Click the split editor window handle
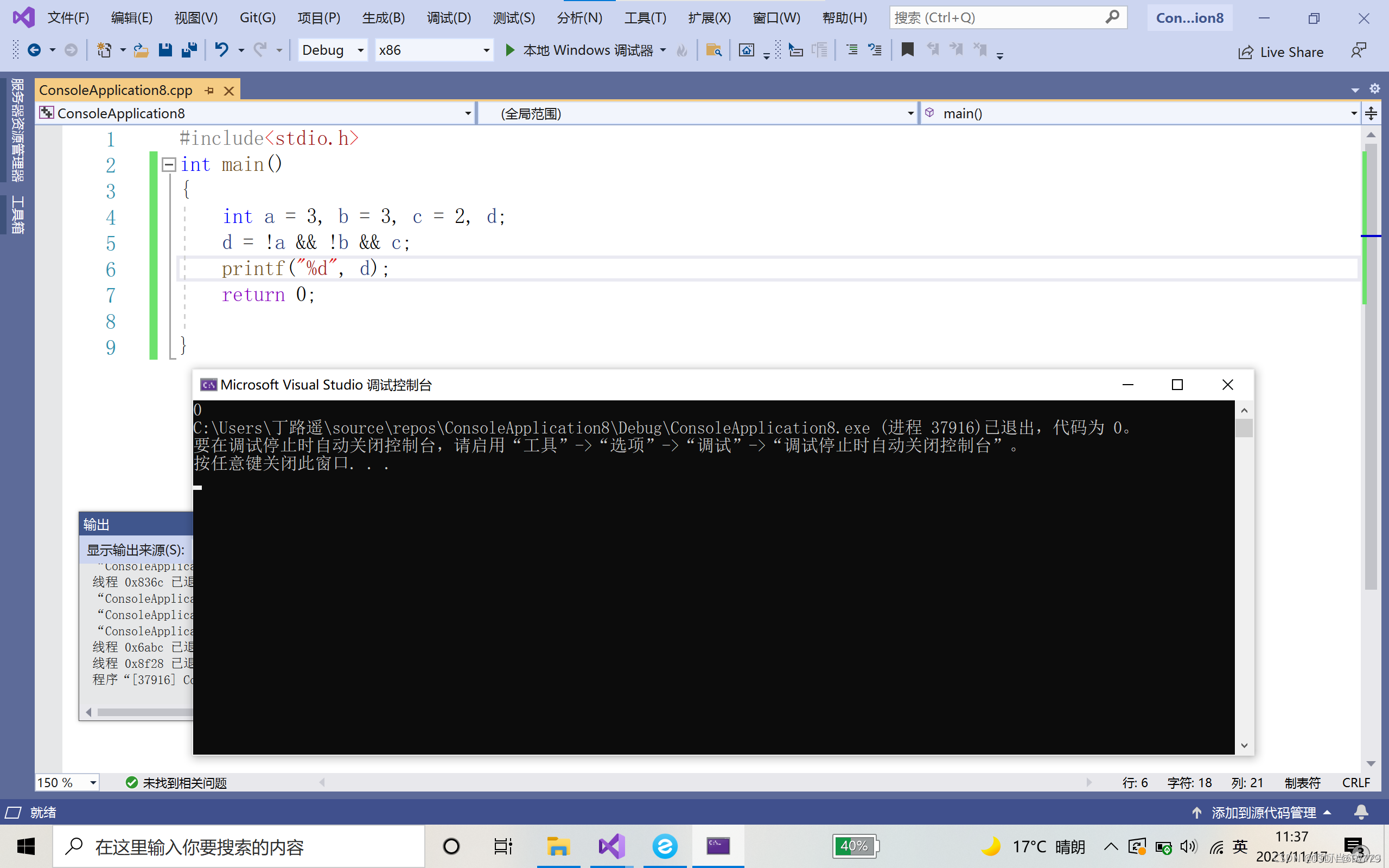 (1371, 113)
